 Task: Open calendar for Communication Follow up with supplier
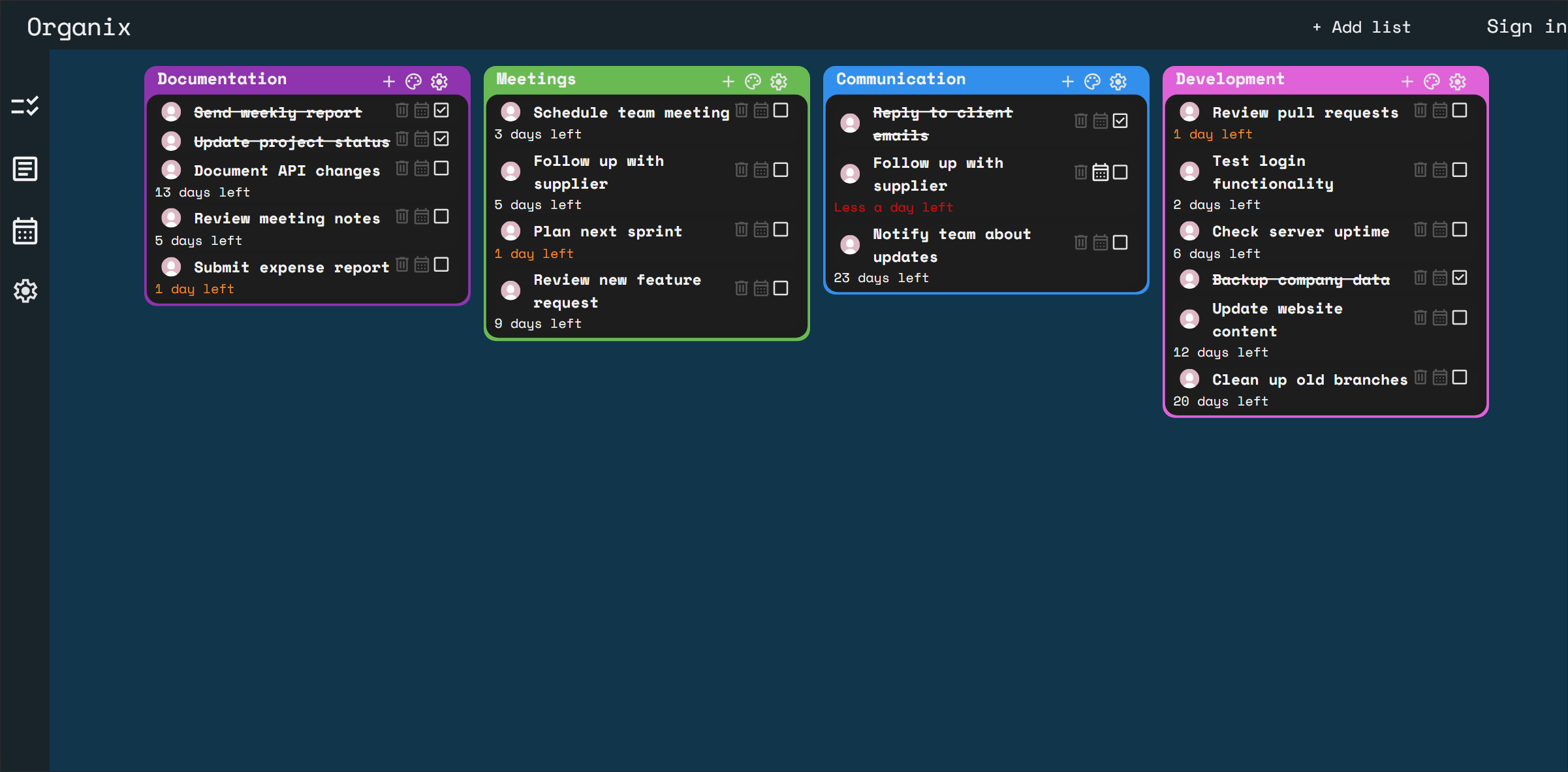click(x=1101, y=172)
